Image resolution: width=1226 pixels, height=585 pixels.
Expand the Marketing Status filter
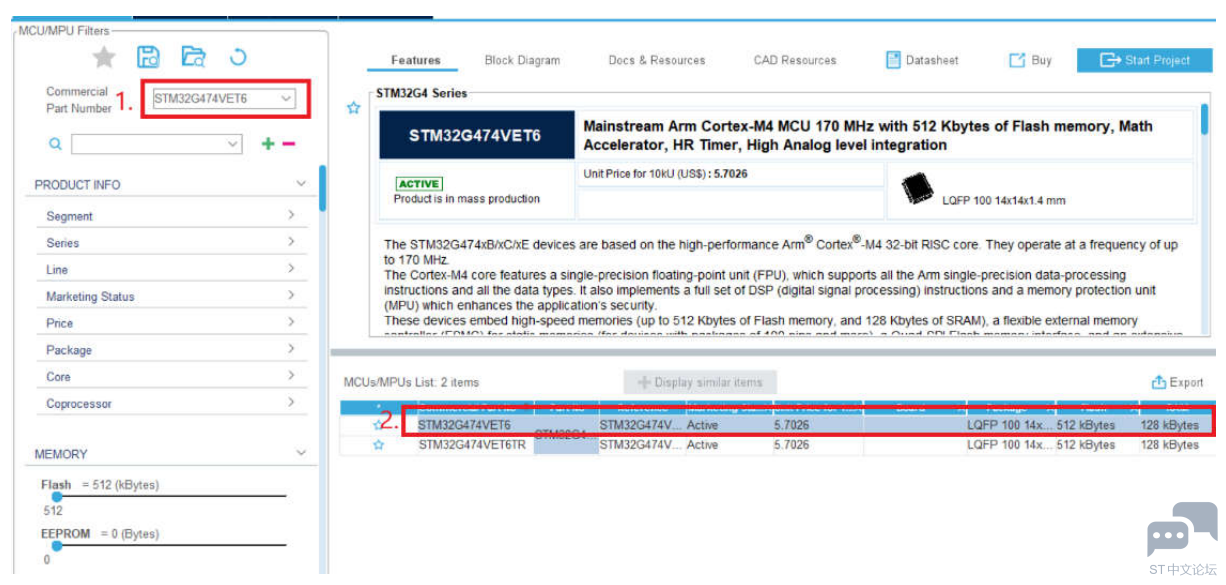(x=291, y=296)
